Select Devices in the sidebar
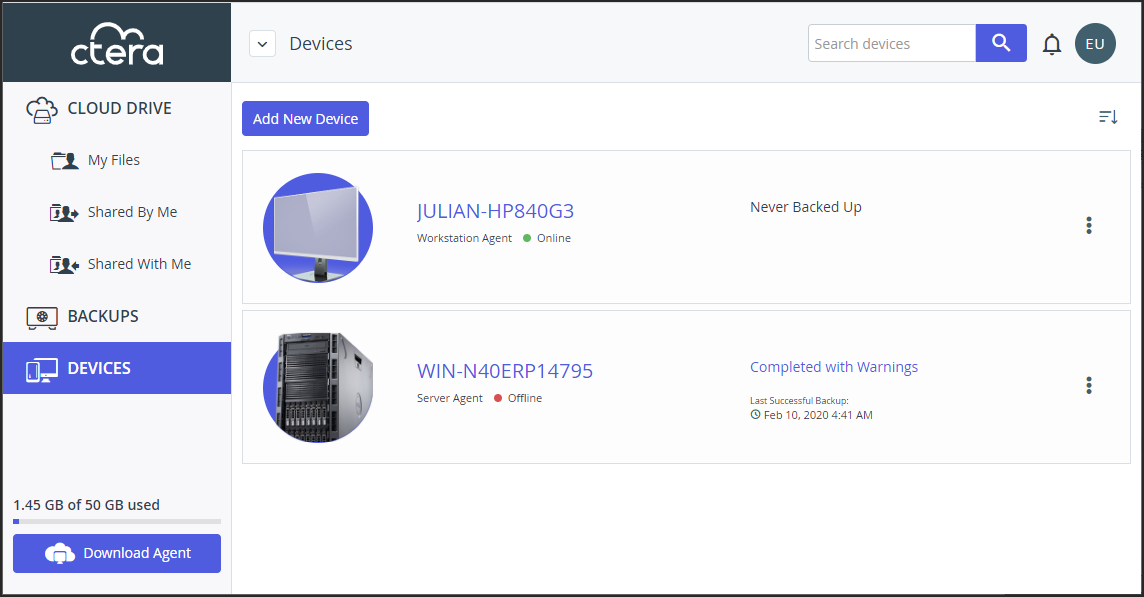 (94, 368)
